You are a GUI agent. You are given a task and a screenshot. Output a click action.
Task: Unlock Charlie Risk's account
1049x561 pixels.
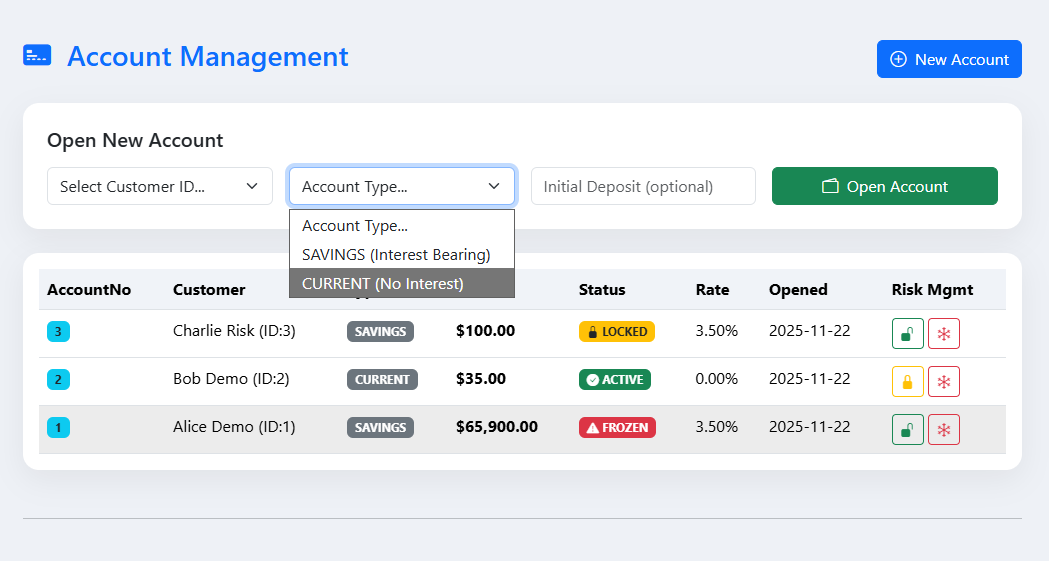point(907,333)
